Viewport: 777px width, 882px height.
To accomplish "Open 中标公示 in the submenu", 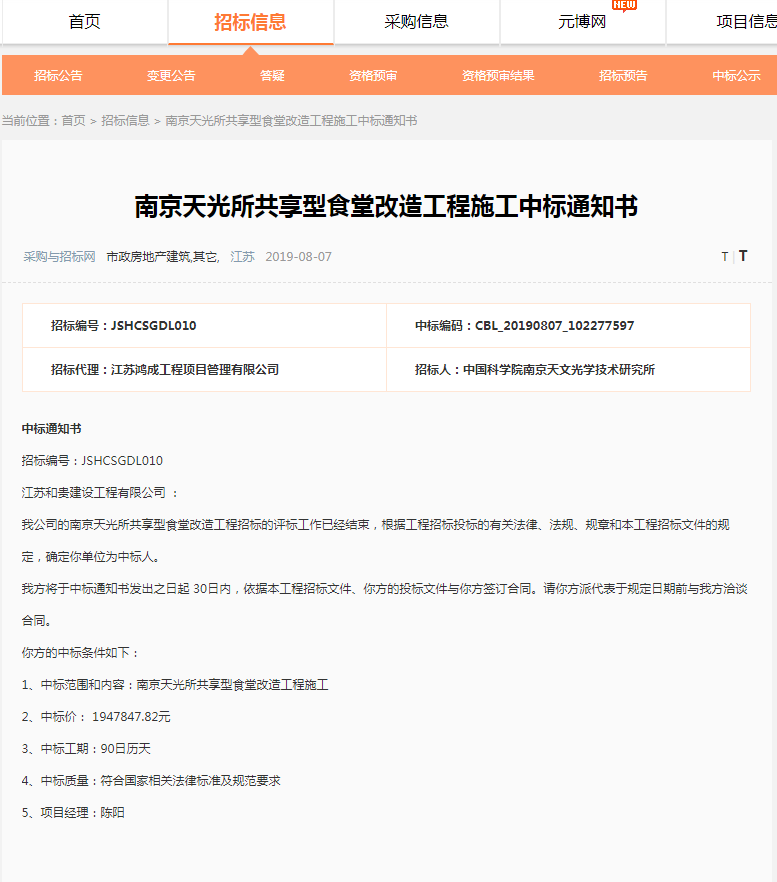I will (736, 76).
